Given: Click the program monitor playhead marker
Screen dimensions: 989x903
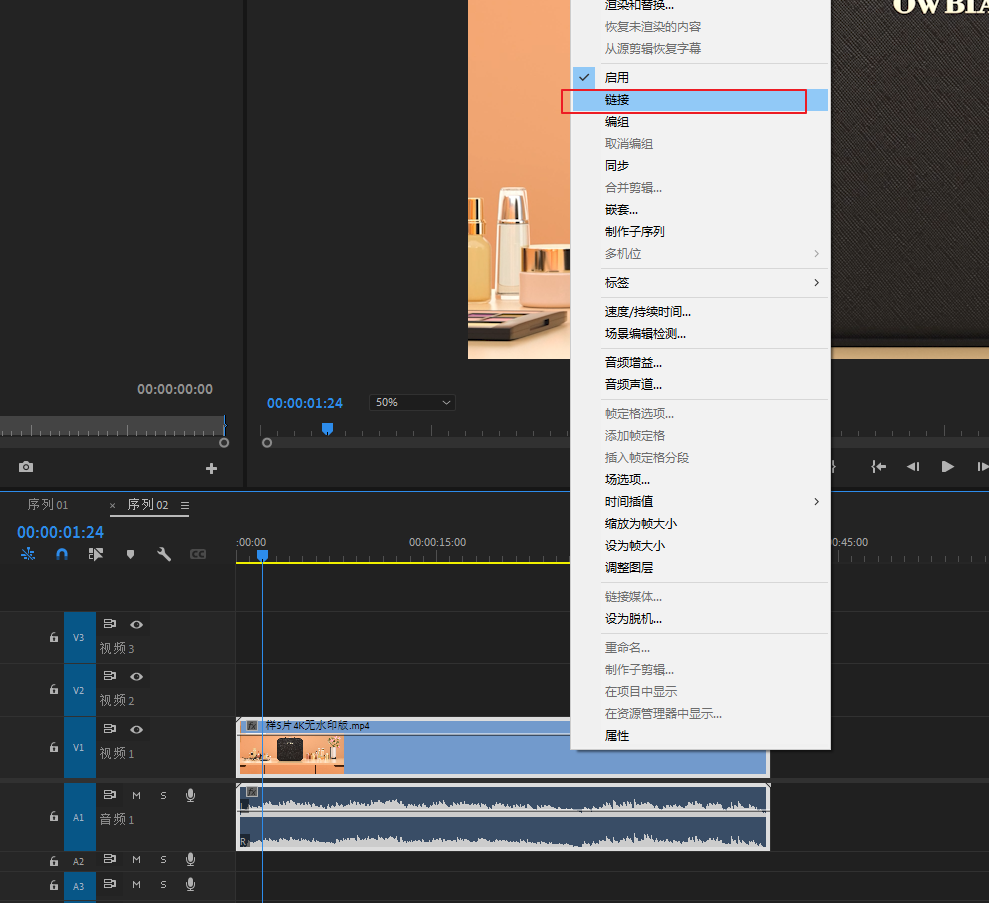Looking at the screenshot, I should (327, 428).
